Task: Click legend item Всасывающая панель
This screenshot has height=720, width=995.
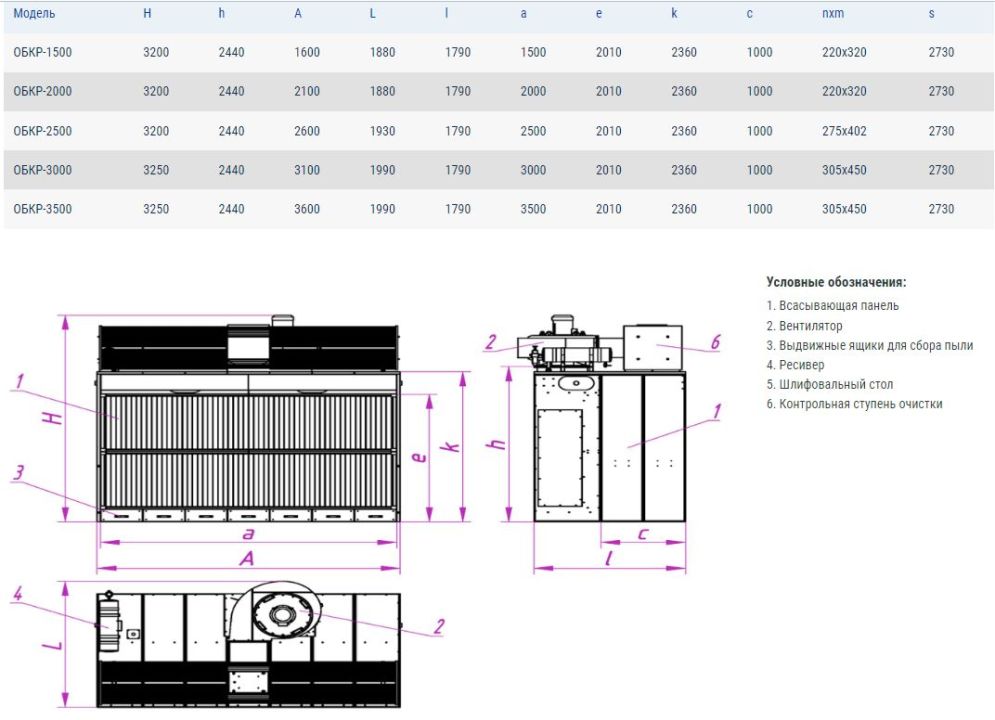Action: pos(833,306)
